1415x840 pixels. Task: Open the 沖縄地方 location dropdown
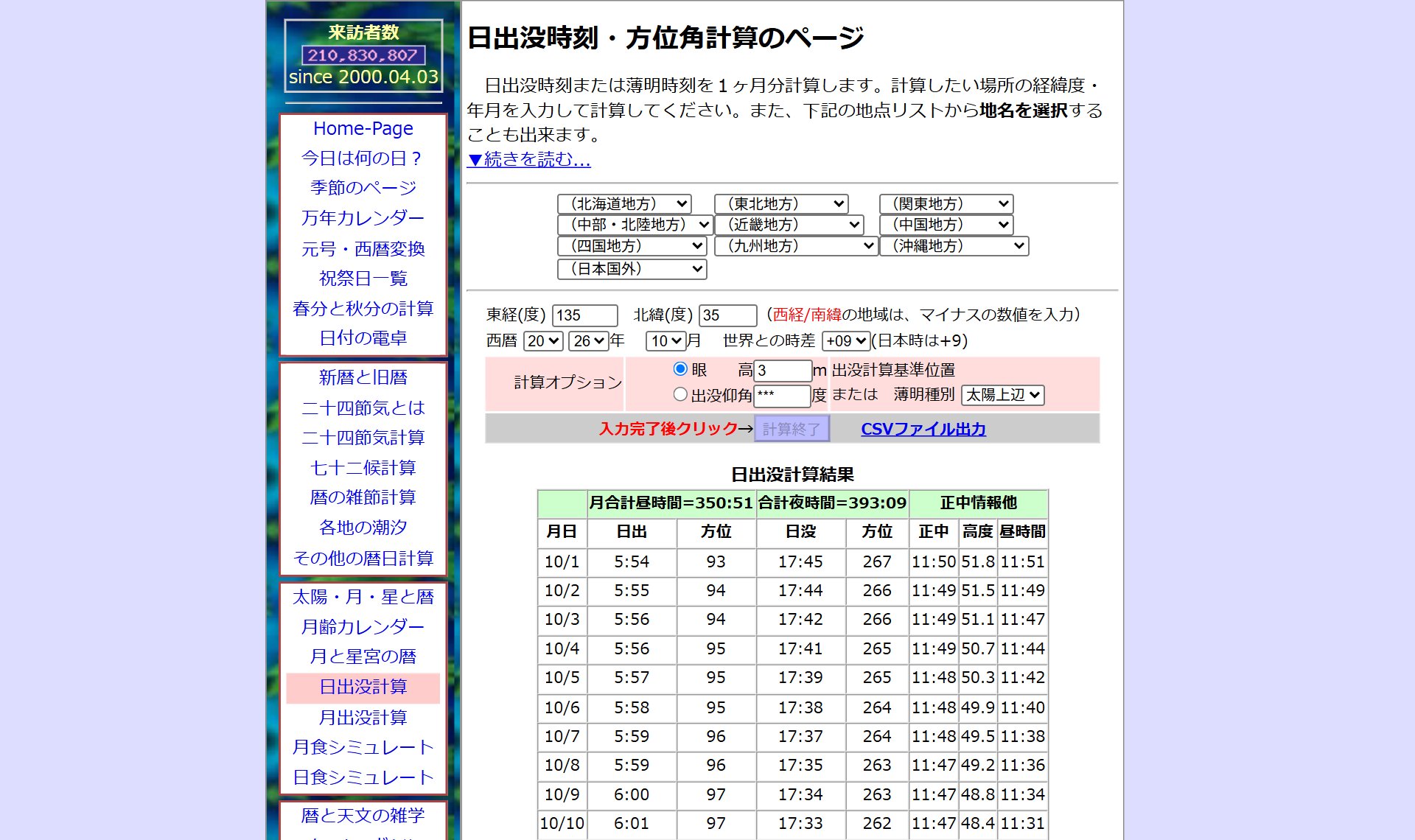point(954,246)
